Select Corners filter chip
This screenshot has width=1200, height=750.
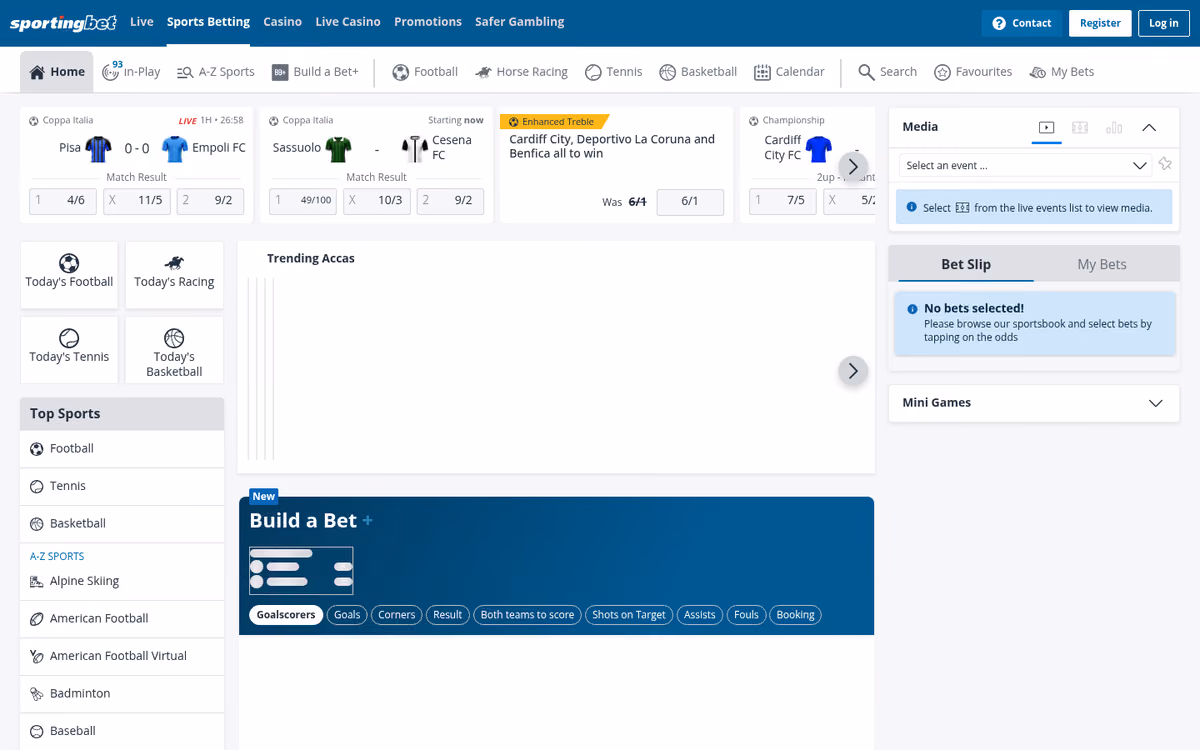[397, 615]
